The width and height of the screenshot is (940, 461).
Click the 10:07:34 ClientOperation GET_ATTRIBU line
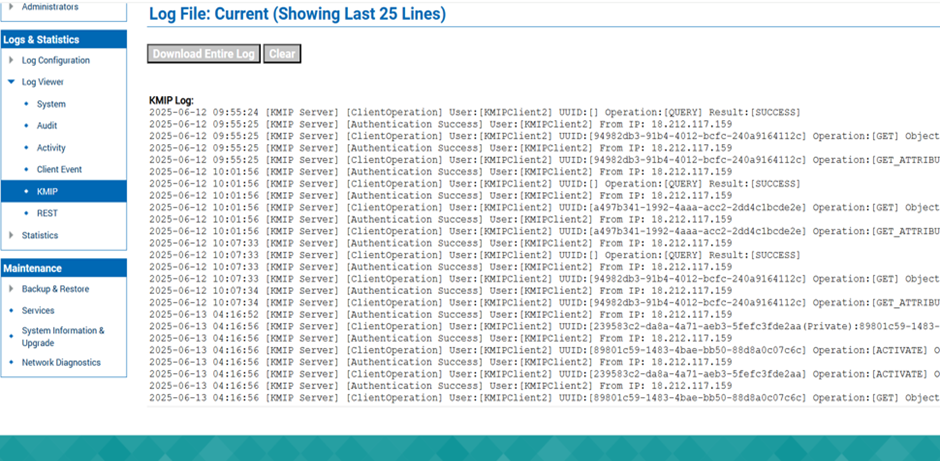pos(544,303)
